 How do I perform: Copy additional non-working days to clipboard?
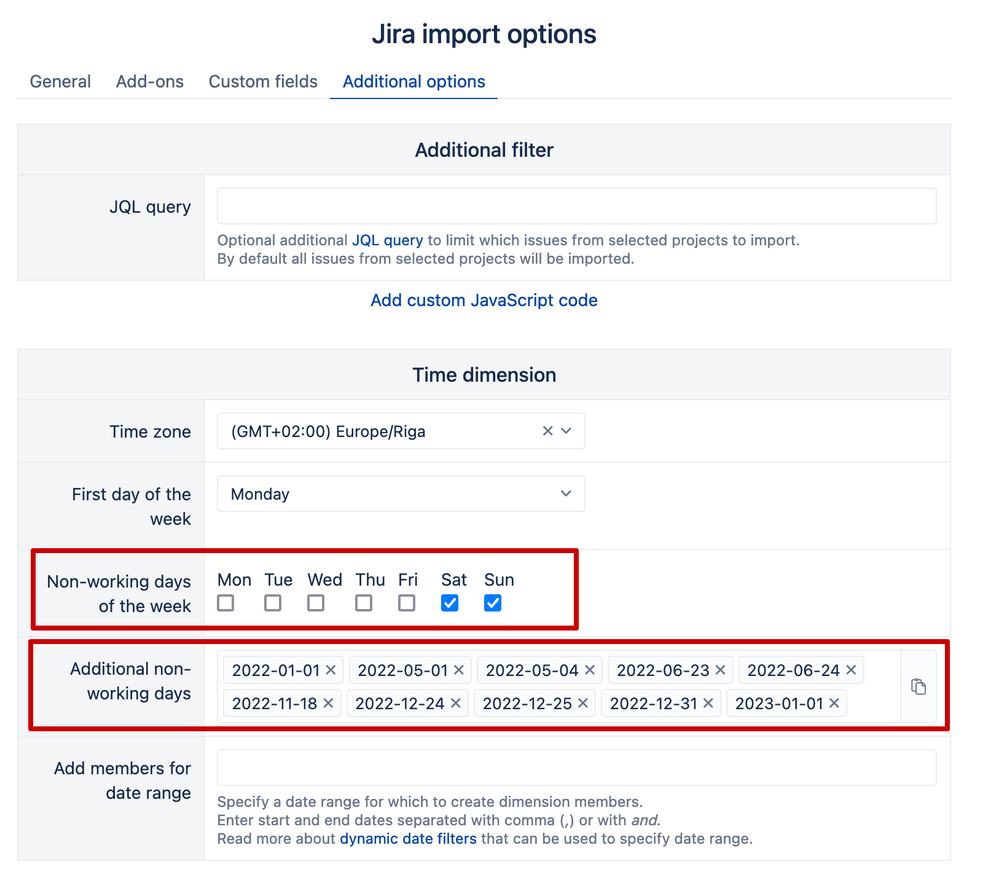pyautogui.click(x=918, y=687)
